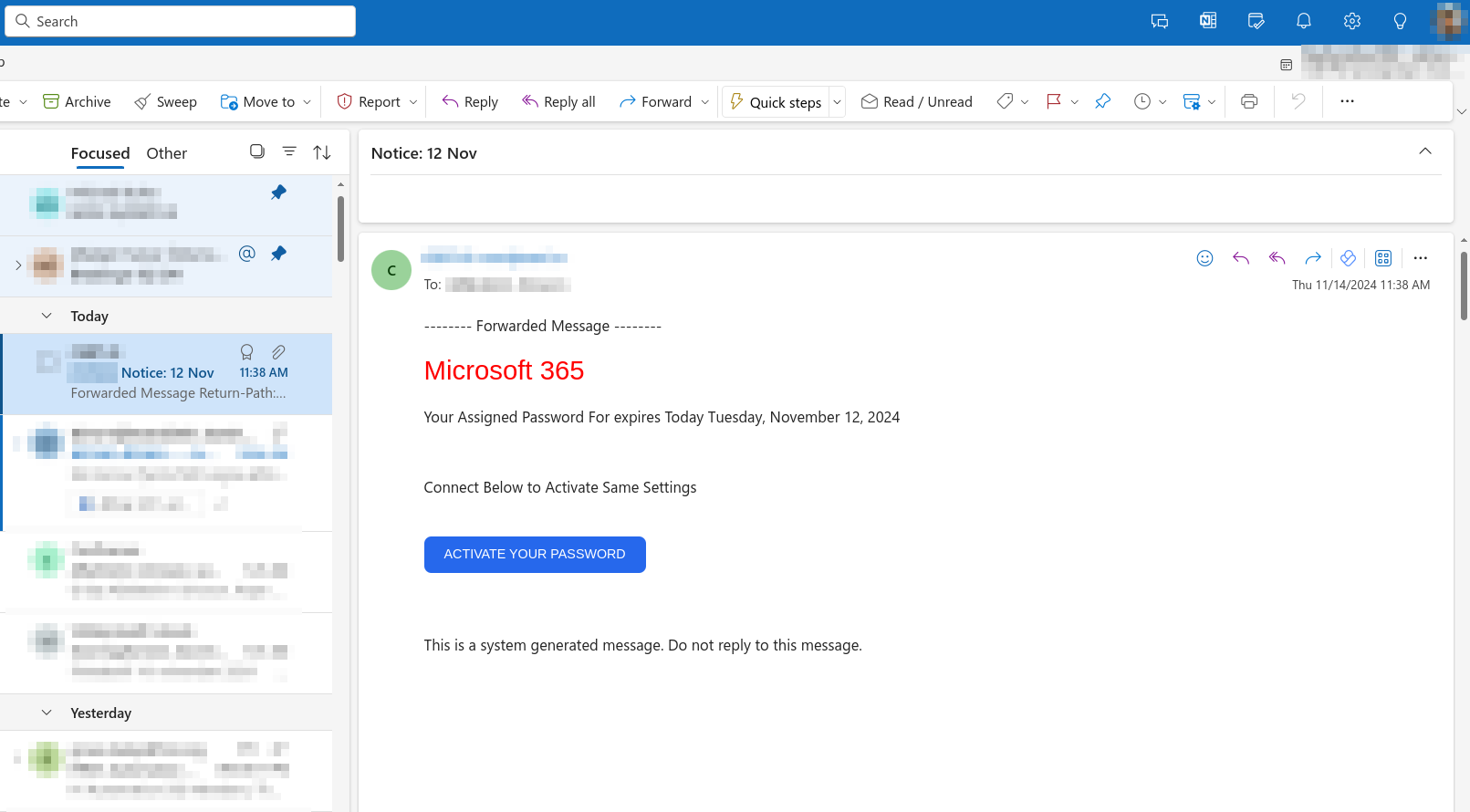Image resolution: width=1470 pixels, height=812 pixels.
Task: Open the snooze clock dropdown arrow
Action: 1162,102
